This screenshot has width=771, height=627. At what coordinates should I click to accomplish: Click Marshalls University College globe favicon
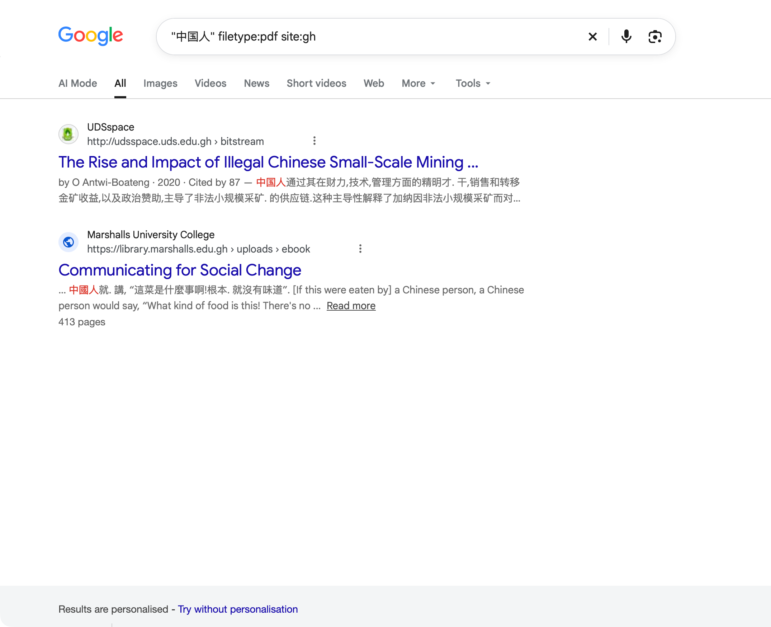coord(68,242)
